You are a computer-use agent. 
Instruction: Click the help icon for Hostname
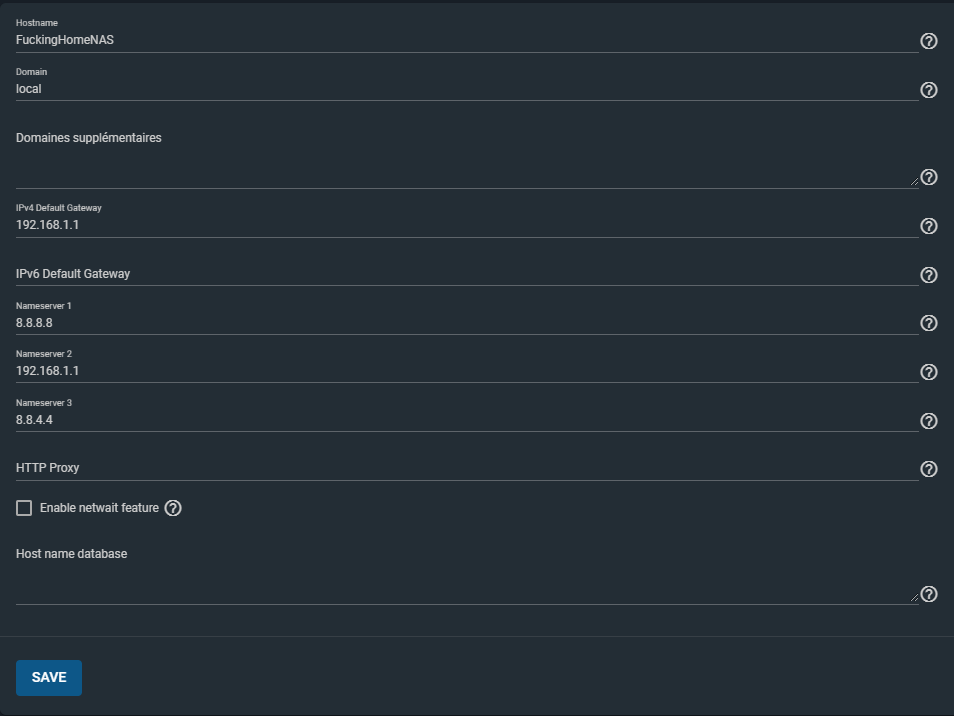point(928,41)
